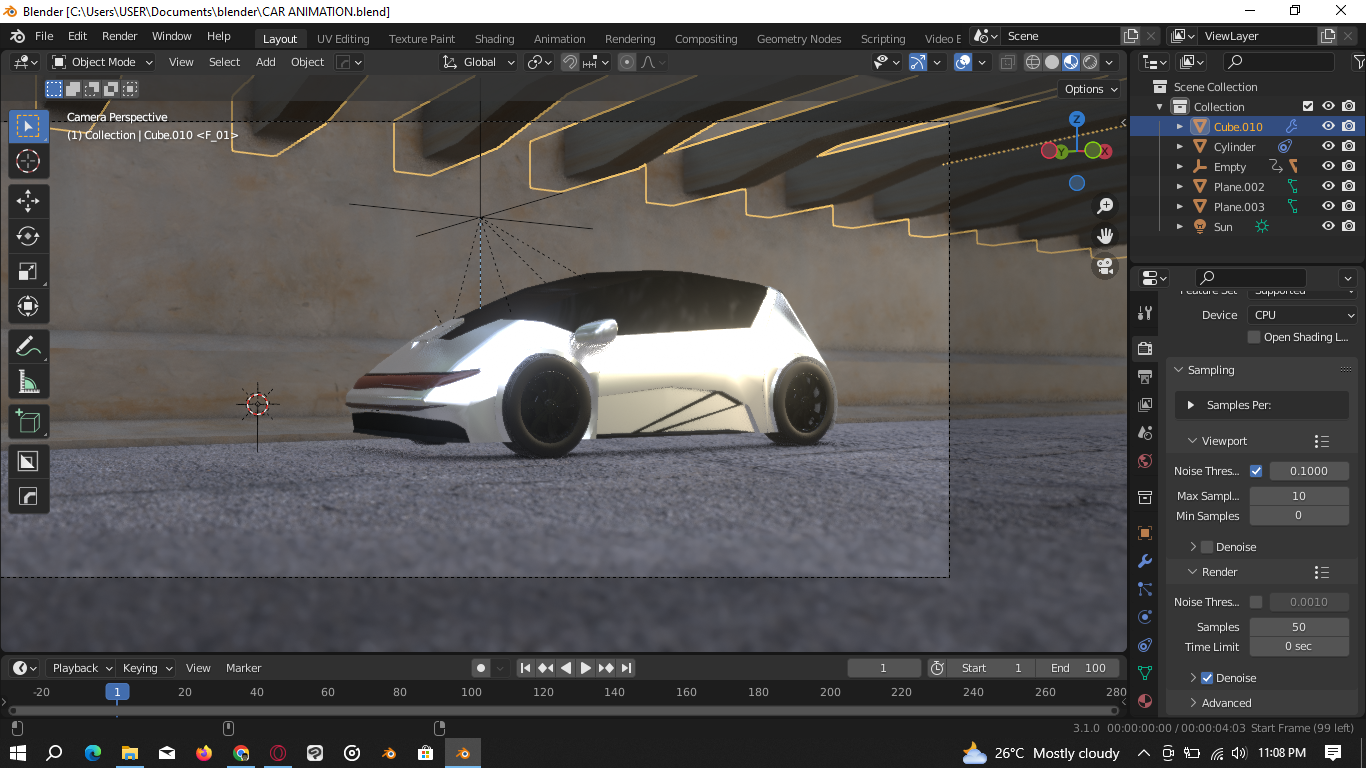
Task: Activate the Cursor tool
Action: [x=28, y=161]
